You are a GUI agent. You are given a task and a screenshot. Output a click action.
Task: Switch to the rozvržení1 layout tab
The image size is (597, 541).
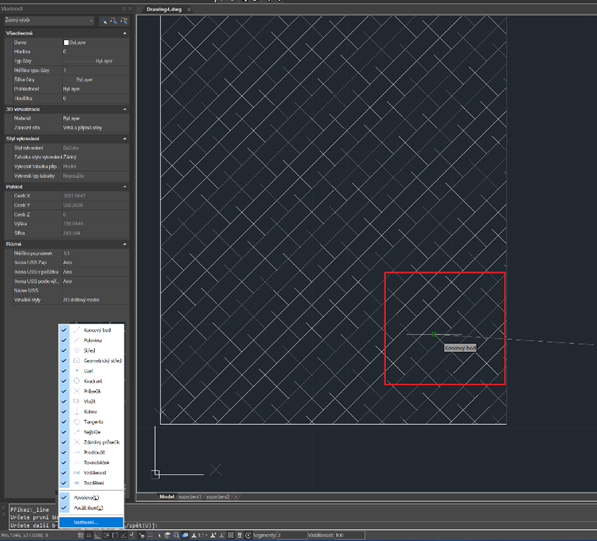(x=190, y=497)
